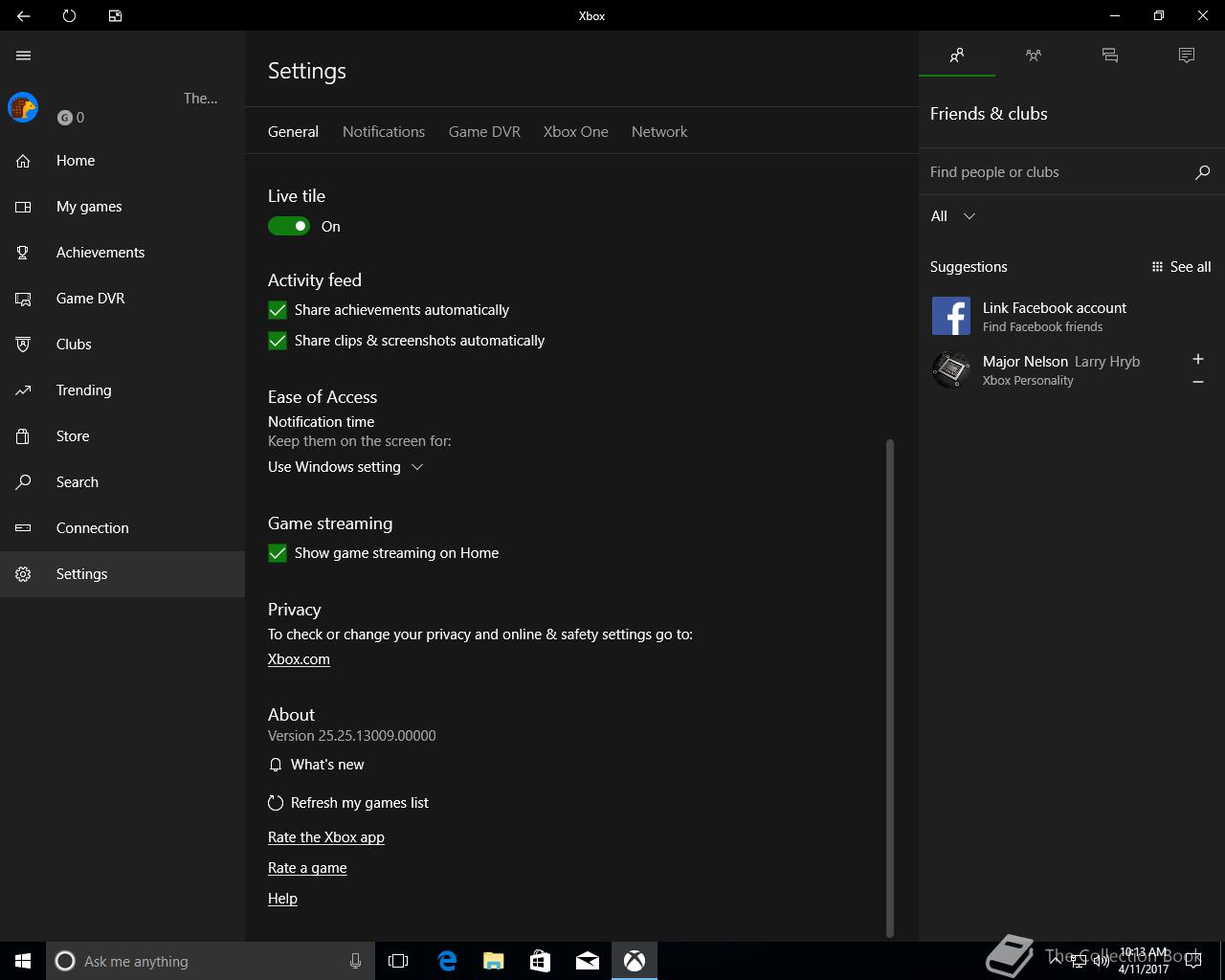Viewport: 1225px width, 980px height.
Task: Open File Explorer from taskbar
Action: click(493, 961)
